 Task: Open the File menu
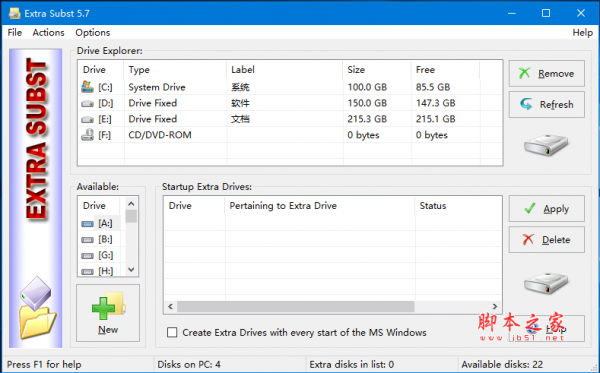(x=15, y=33)
